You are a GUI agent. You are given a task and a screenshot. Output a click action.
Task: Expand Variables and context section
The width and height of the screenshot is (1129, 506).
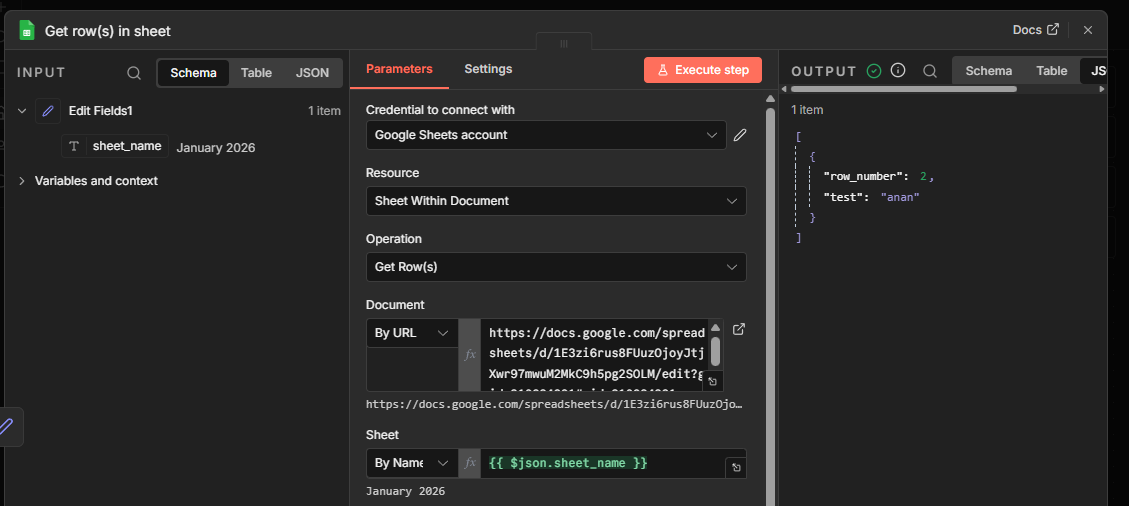click(22, 181)
